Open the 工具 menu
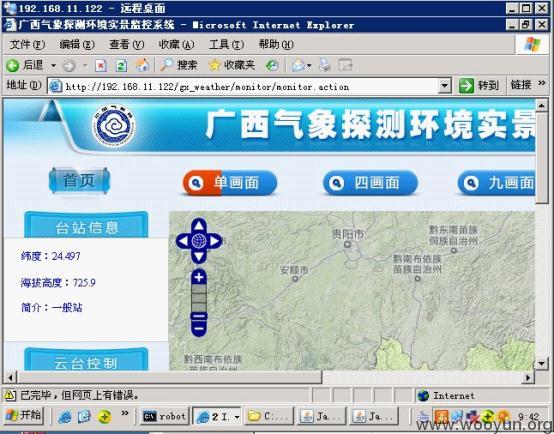554x434 pixels. tap(226, 45)
